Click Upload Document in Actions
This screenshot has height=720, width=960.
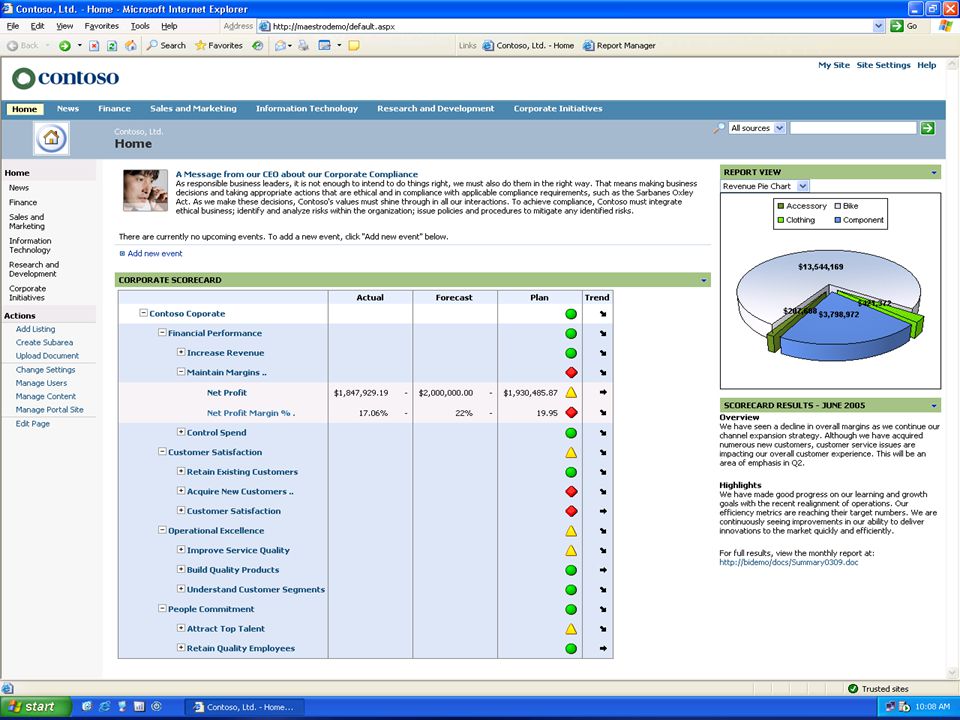(47, 356)
